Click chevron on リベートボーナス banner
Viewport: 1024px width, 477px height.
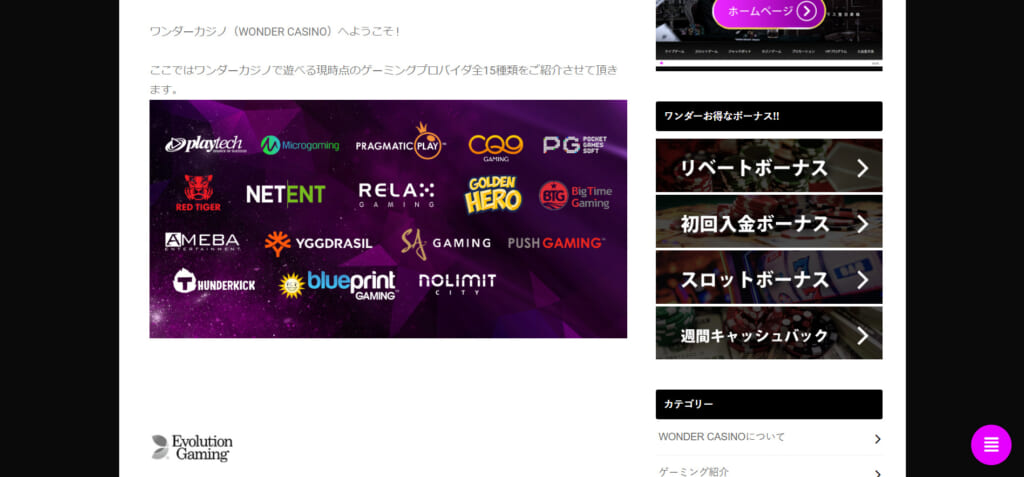coord(863,168)
